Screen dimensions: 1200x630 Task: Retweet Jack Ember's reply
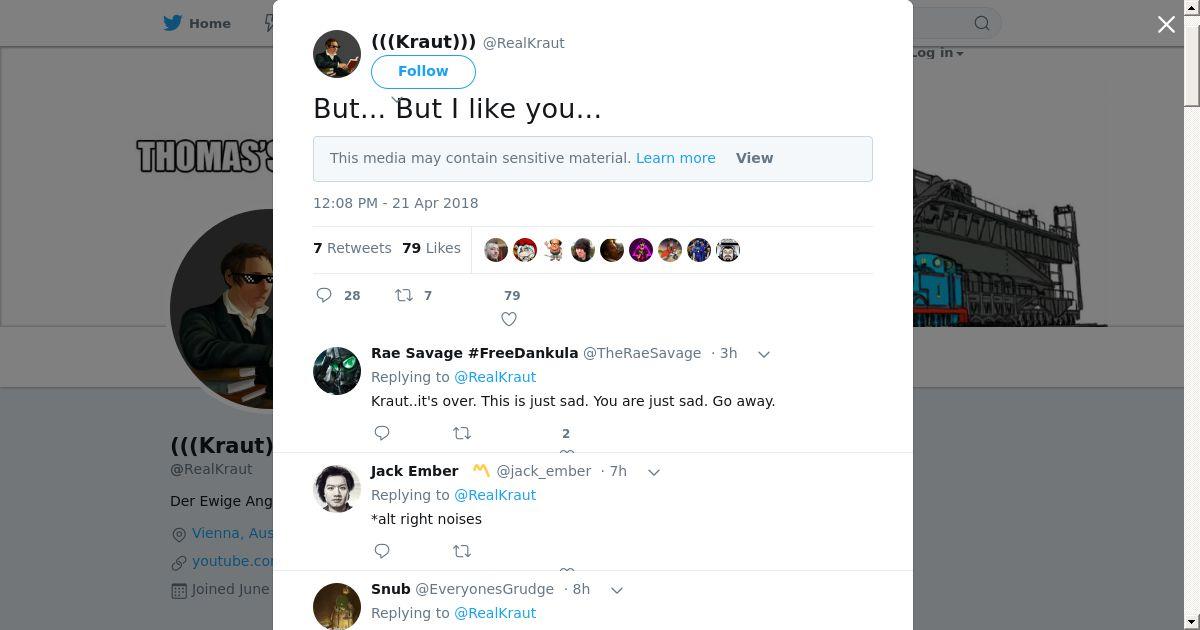pos(462,551)
